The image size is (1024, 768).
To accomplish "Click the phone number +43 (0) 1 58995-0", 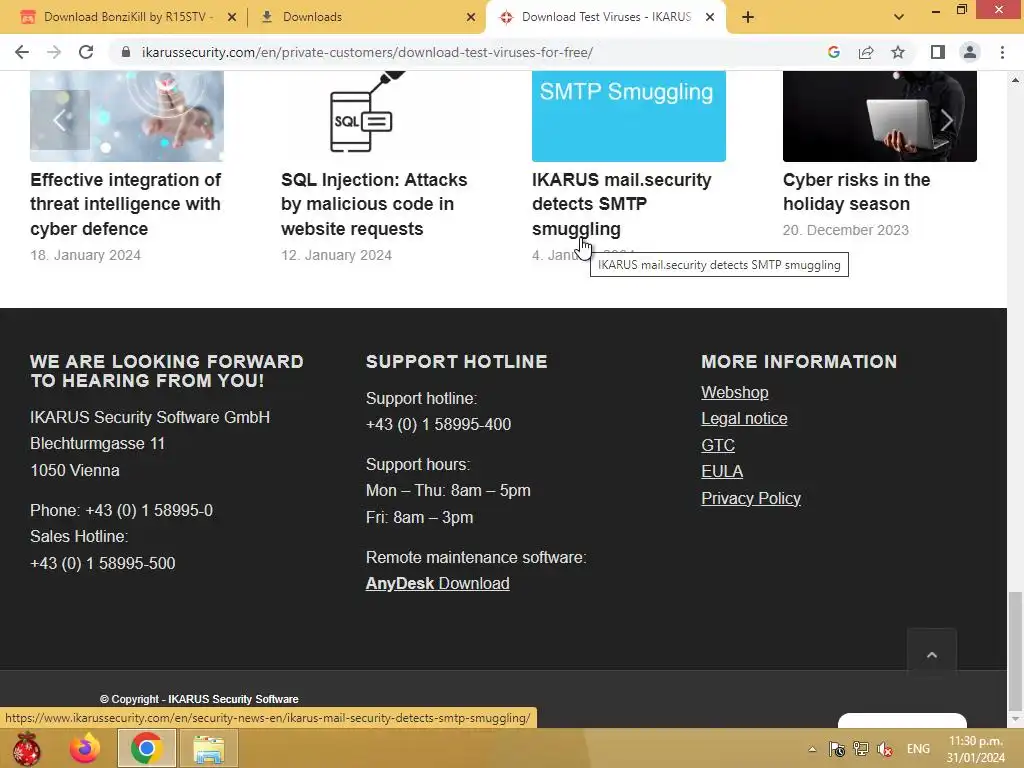I will pyautogui.click(x=149, y=510).
